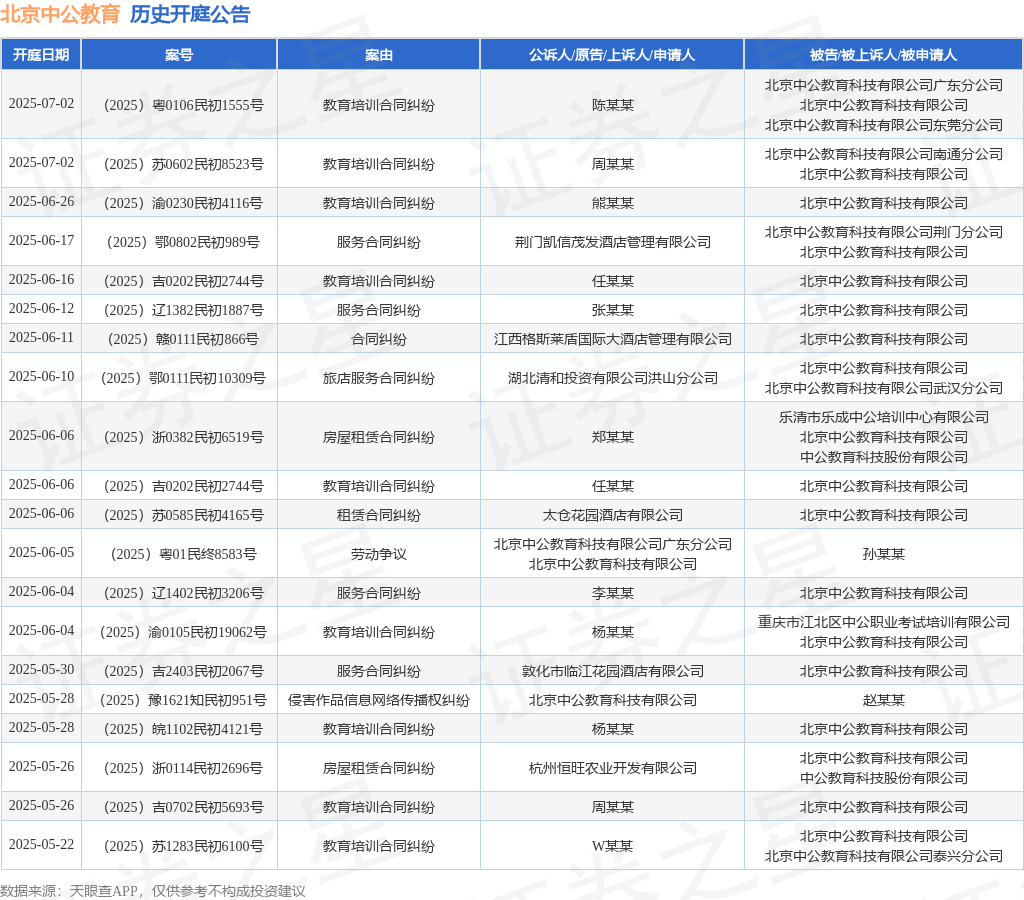Select case number (2025)辽1382民初1887号
Screen dimensions: 1024x900
[184, 310]
